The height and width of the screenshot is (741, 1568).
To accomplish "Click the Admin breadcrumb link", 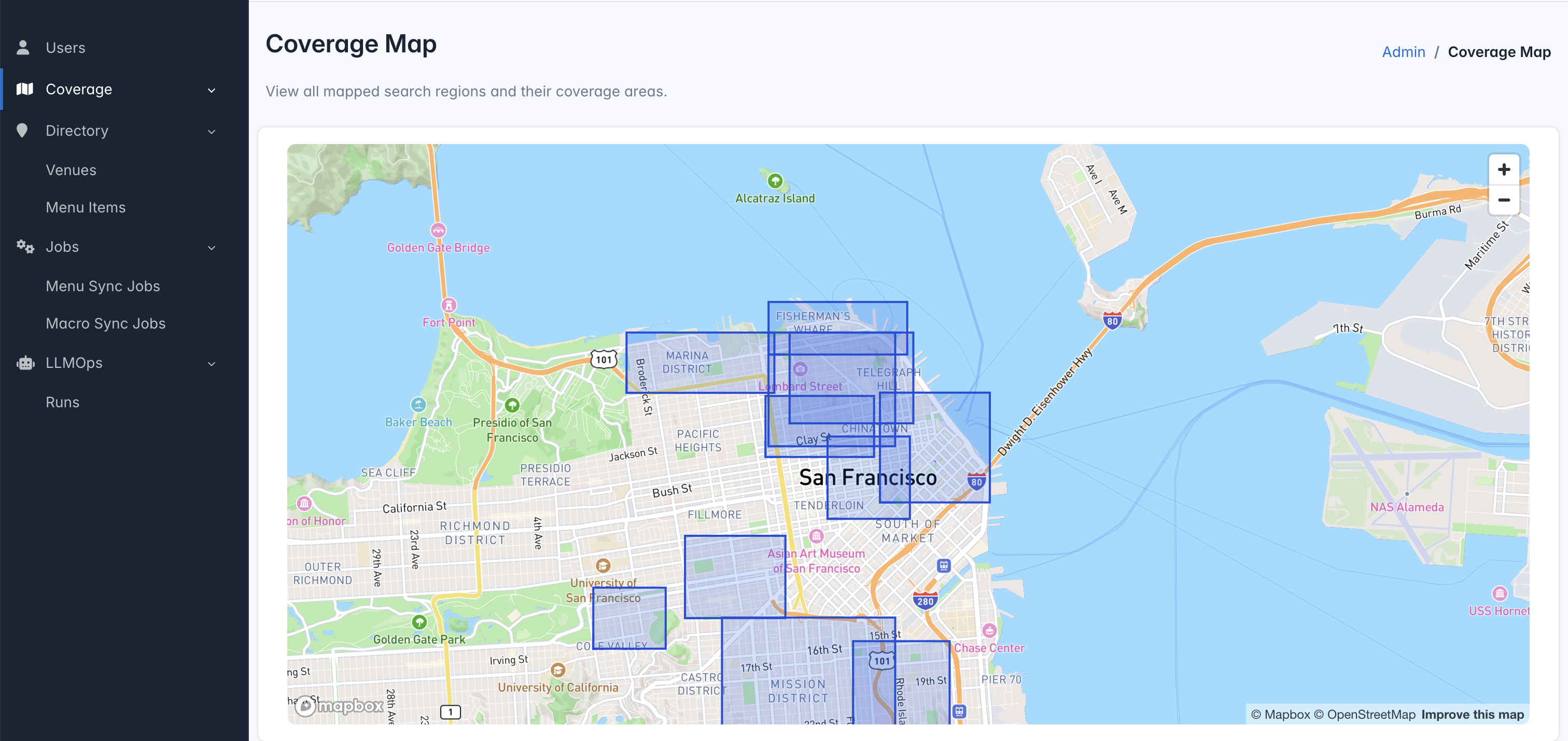I will 1403,52.
